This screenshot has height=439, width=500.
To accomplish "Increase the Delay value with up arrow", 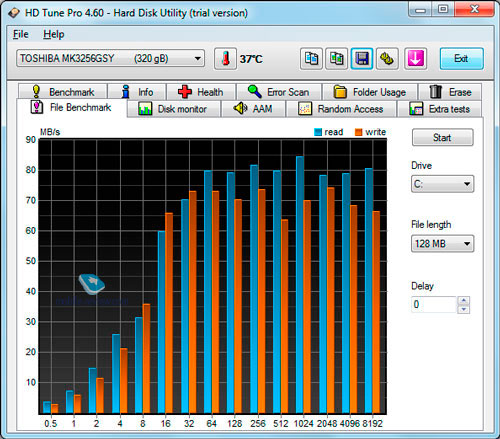I will (x=464, y=301).
